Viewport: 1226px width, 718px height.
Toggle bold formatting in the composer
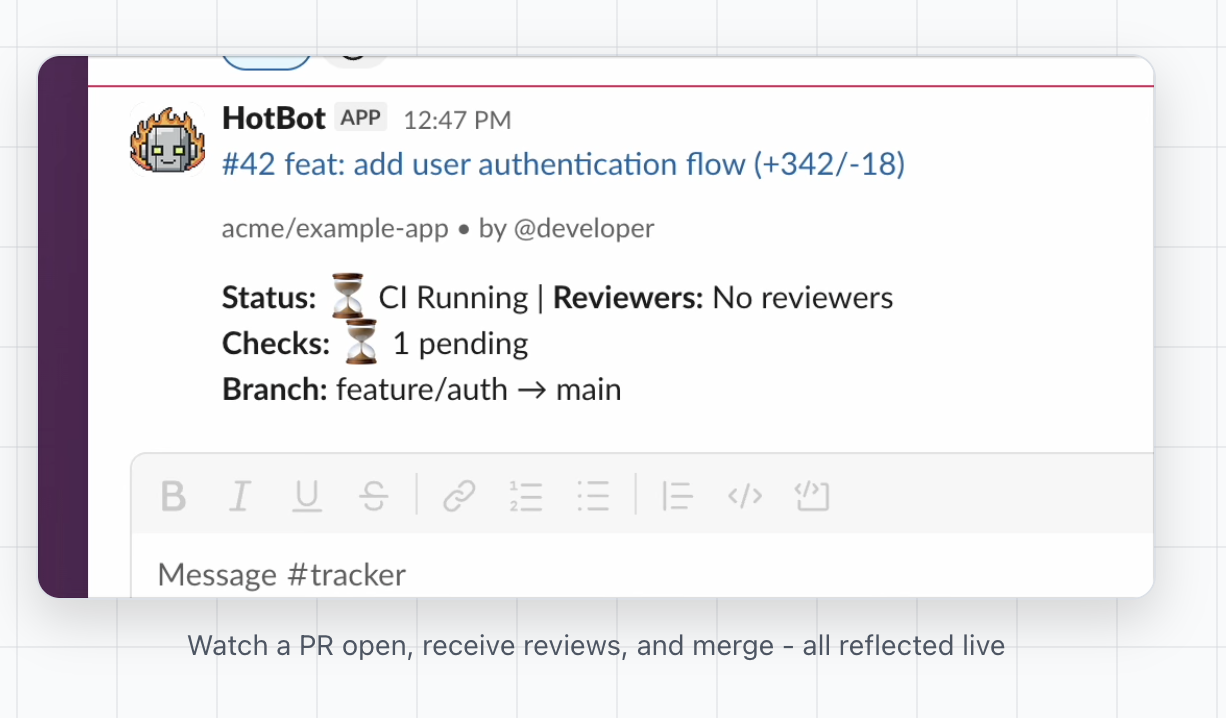click(x=173, y=496)
